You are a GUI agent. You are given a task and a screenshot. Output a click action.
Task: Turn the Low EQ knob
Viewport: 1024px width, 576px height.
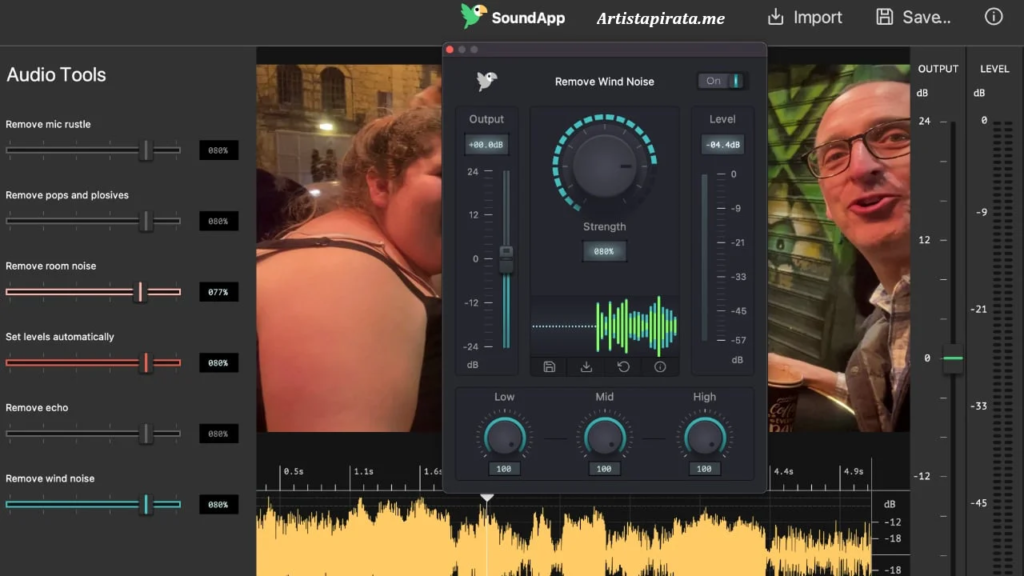click(x=504, y=437)
